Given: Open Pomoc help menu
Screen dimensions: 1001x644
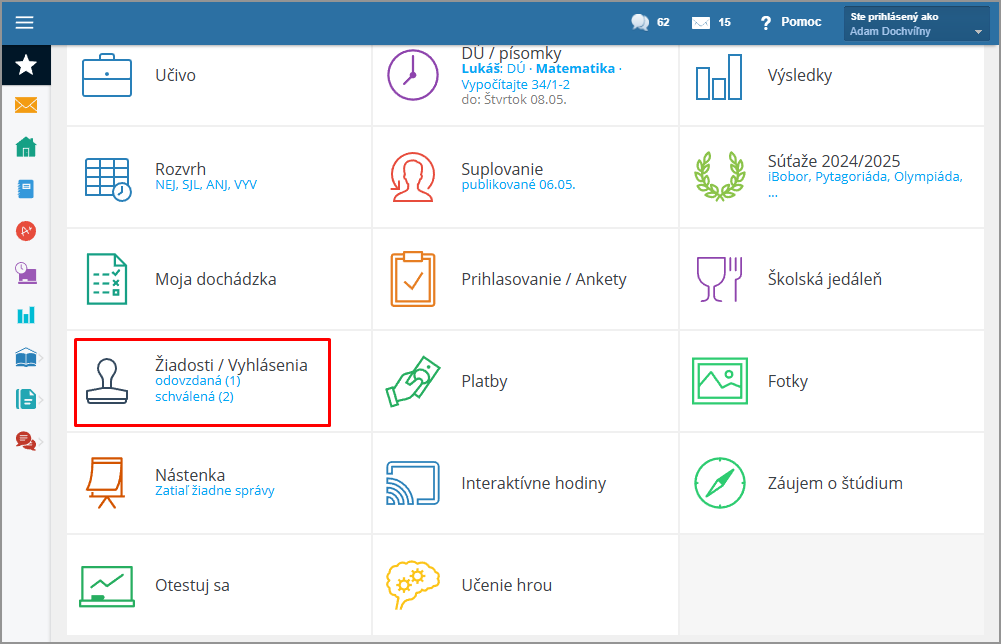Looking at the screenshot, I should coord(790,22).
